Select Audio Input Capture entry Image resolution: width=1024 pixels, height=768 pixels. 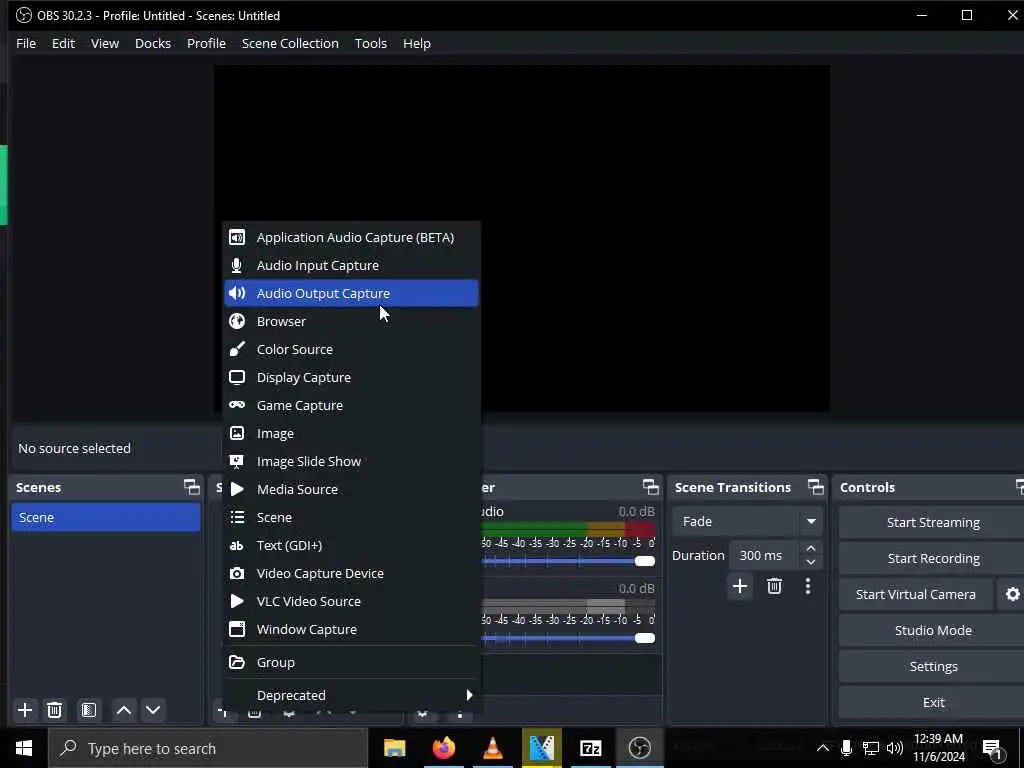pyautogui.click(x=351, y=265)
